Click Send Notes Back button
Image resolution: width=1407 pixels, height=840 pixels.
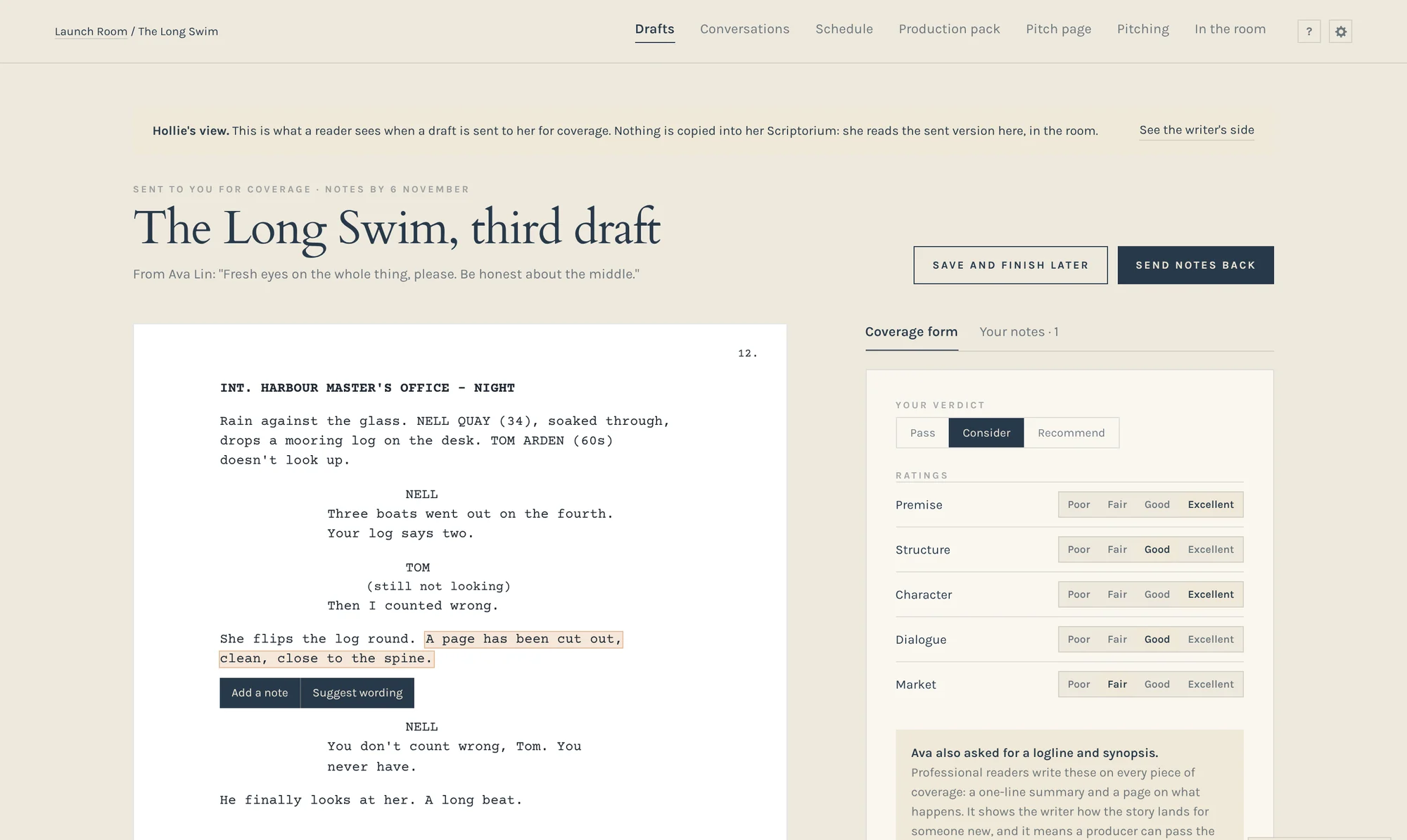coord(1195,265)
